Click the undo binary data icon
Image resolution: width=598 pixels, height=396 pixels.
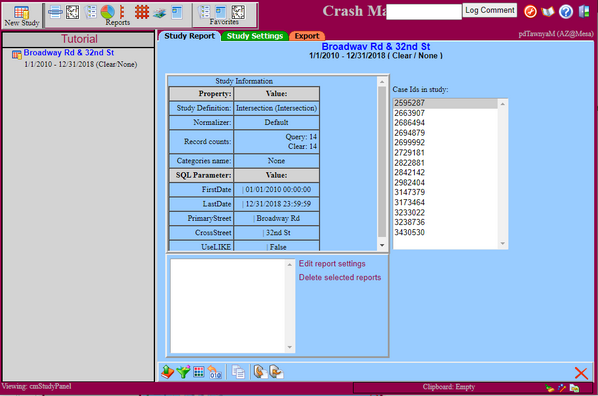[x=215, y=372]
